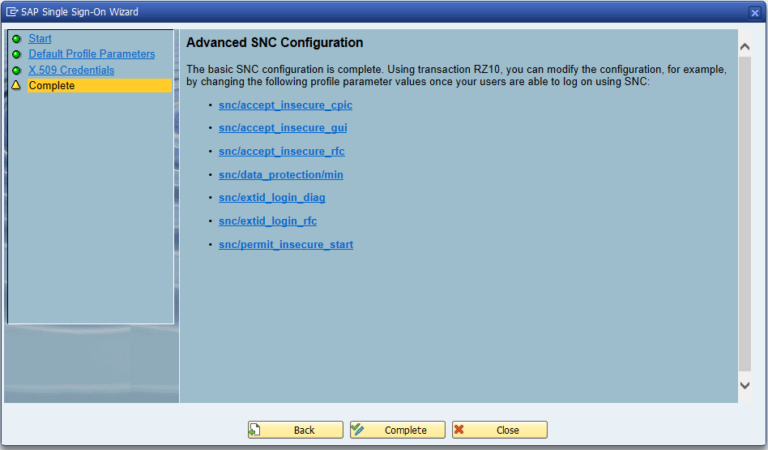The width and height of the screenshot is (768, 450).
Task: Click green status icon beside Start
Action: [x=16, y=39]
